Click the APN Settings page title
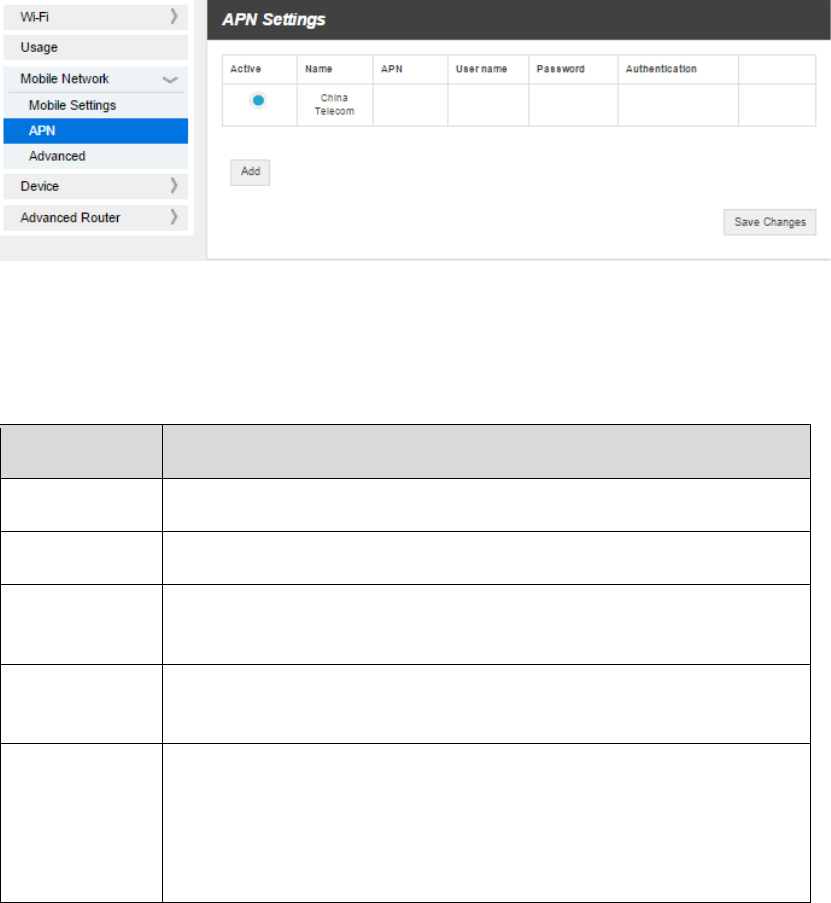831x903 pixels. pyautogui.click(x=274, y=20)
